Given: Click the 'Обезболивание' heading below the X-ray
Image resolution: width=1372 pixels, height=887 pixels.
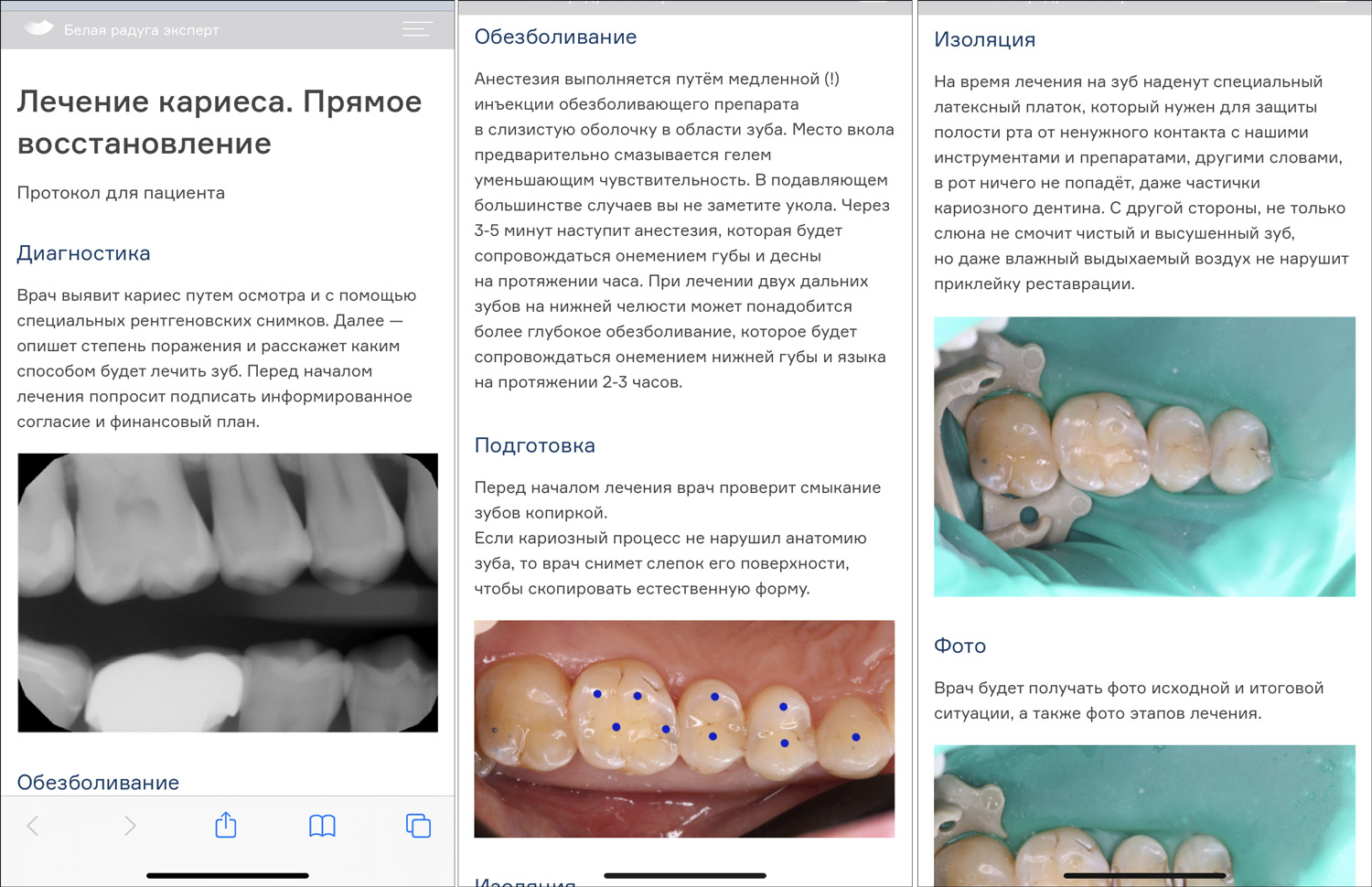Looking at the screenshot, I should [x=98, y=783].
